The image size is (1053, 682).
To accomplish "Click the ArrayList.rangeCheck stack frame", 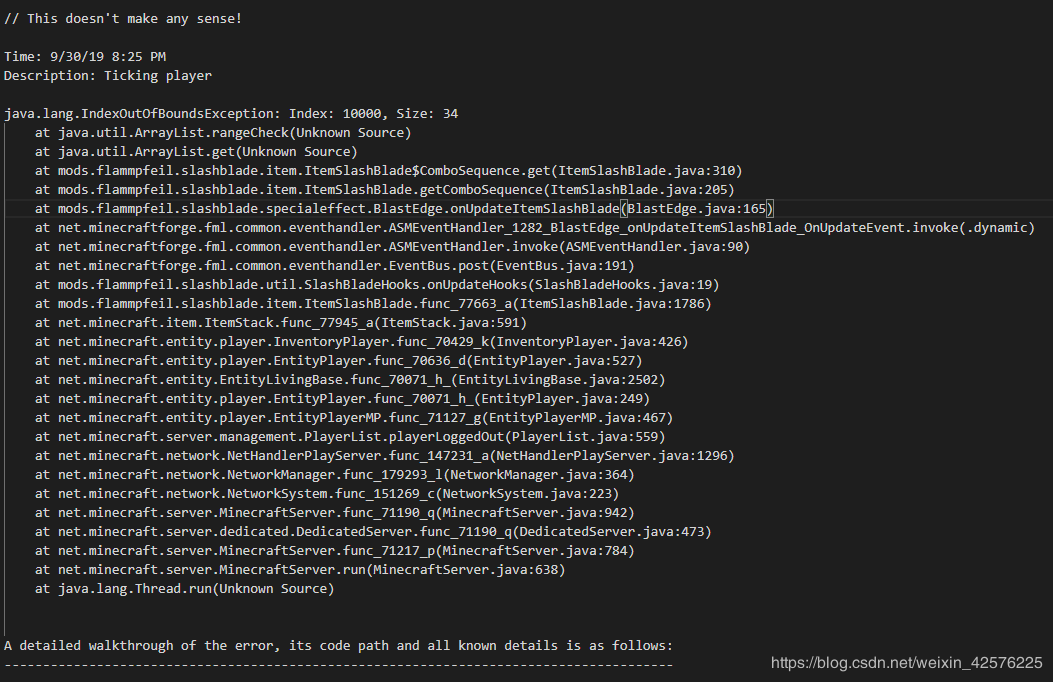I will pos(222,133).
